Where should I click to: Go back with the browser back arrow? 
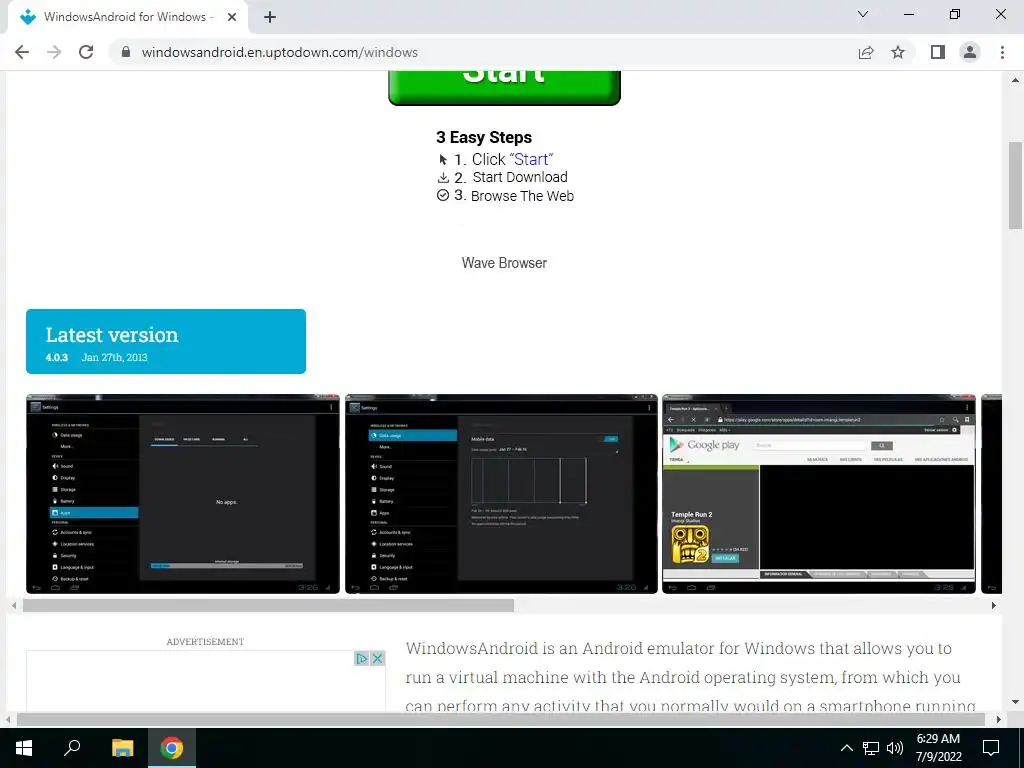[x=22, y=52]
